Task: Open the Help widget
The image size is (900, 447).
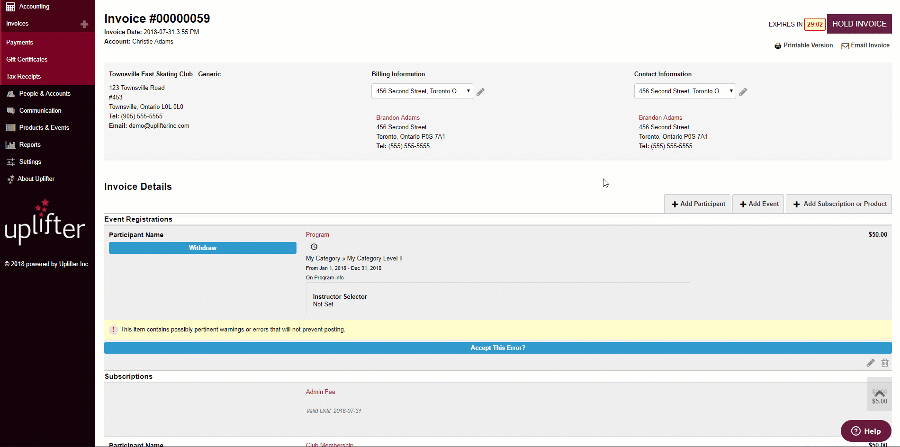Action: (866, 430)
